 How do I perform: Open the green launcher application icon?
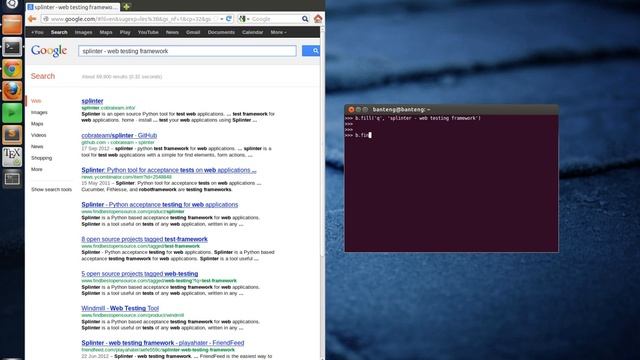click(x=12, y=113)
